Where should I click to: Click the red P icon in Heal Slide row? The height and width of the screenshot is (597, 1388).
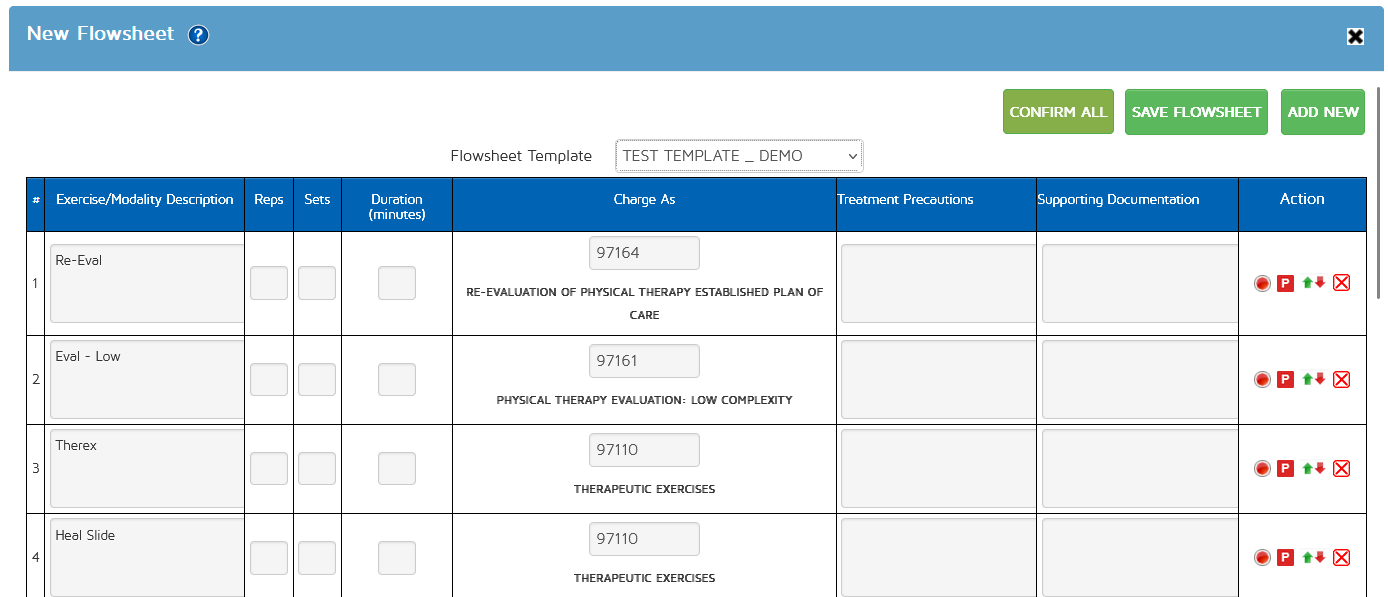tap(1286, 557)
